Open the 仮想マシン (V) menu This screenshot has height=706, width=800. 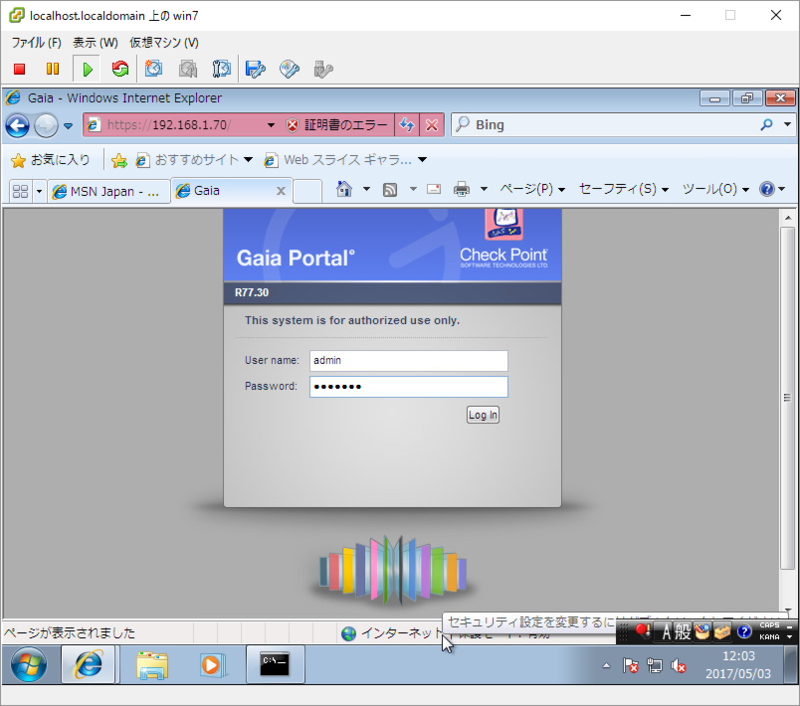point(164,43)
